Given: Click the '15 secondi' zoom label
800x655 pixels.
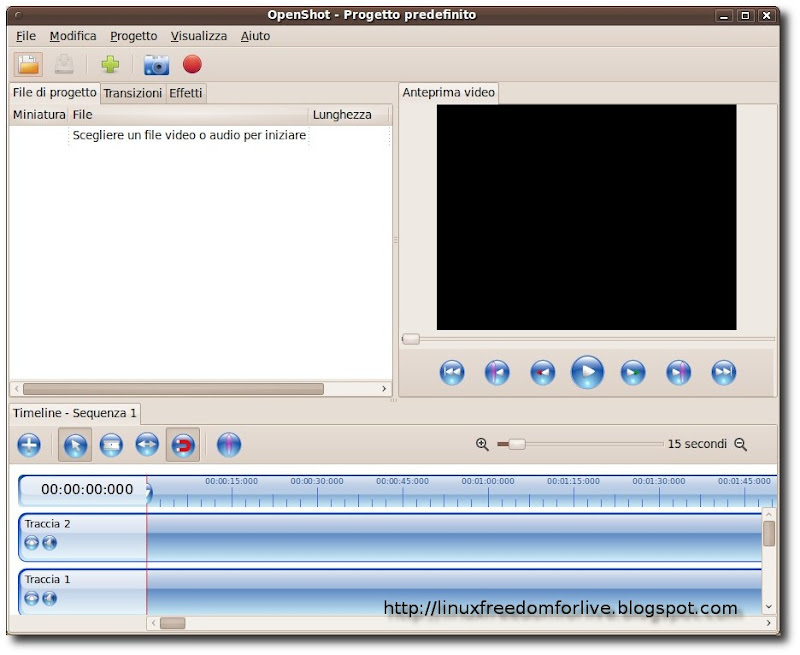Looking at the screenshot, I should click(x=697, y=444).
